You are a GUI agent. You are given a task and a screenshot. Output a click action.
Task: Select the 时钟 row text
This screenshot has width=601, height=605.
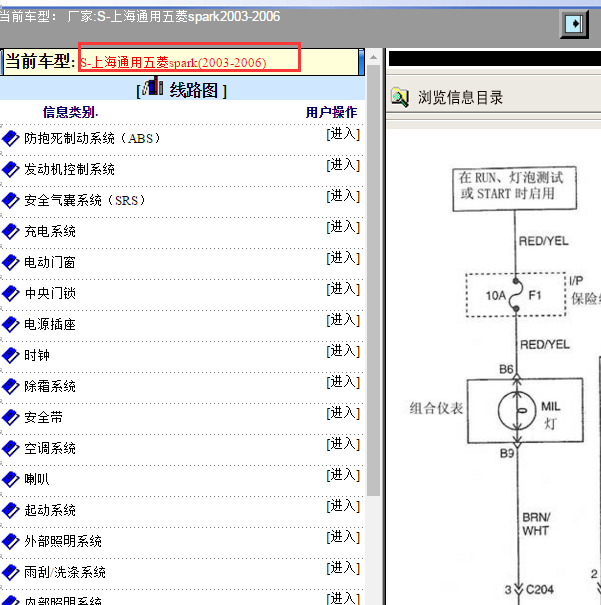click(x=37, y=355)
